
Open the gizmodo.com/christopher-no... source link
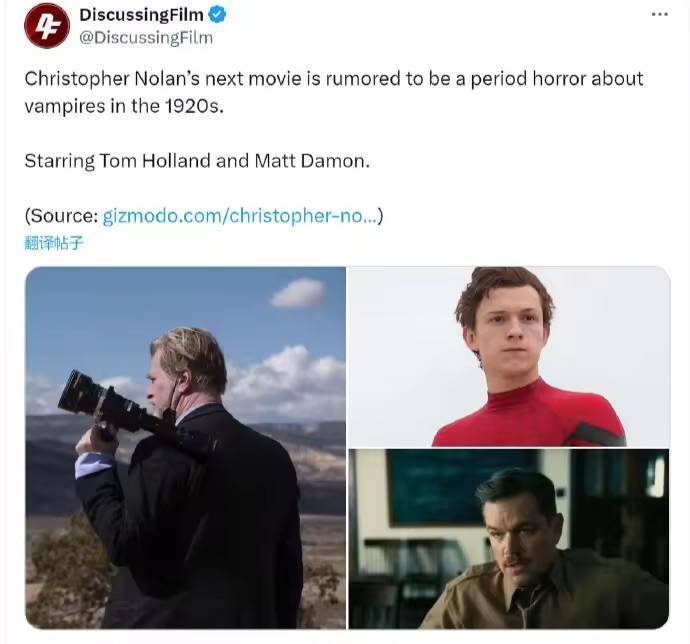[240, 216]
